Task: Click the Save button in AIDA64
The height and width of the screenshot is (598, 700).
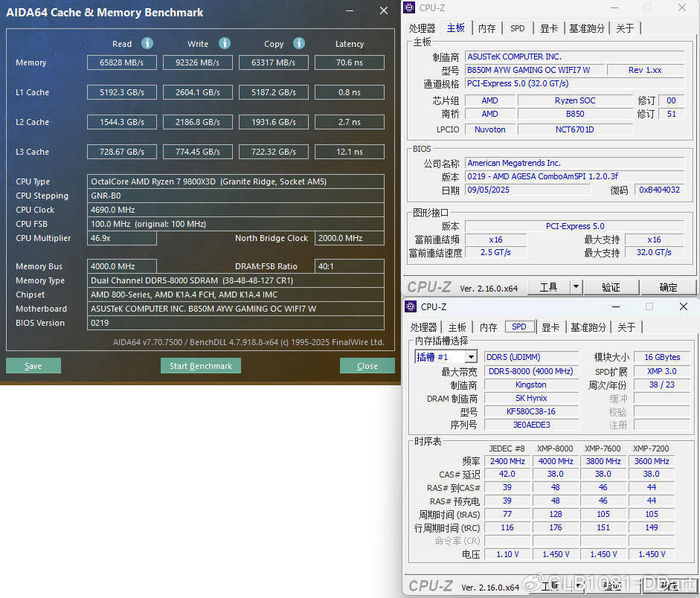Action: click(x=33, y=366)
